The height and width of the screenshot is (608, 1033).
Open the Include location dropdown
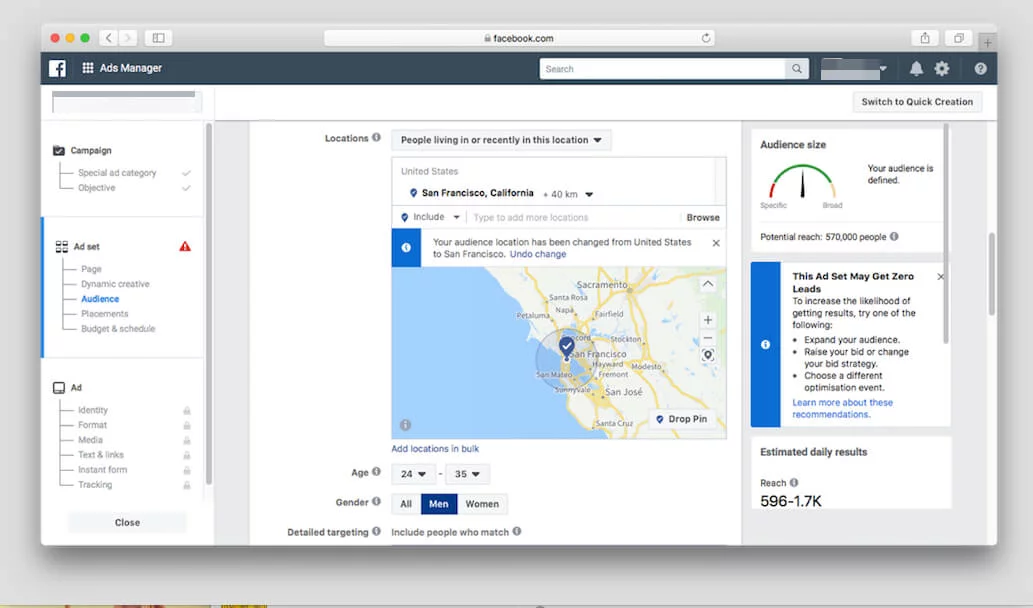click(x=430, y=217)
